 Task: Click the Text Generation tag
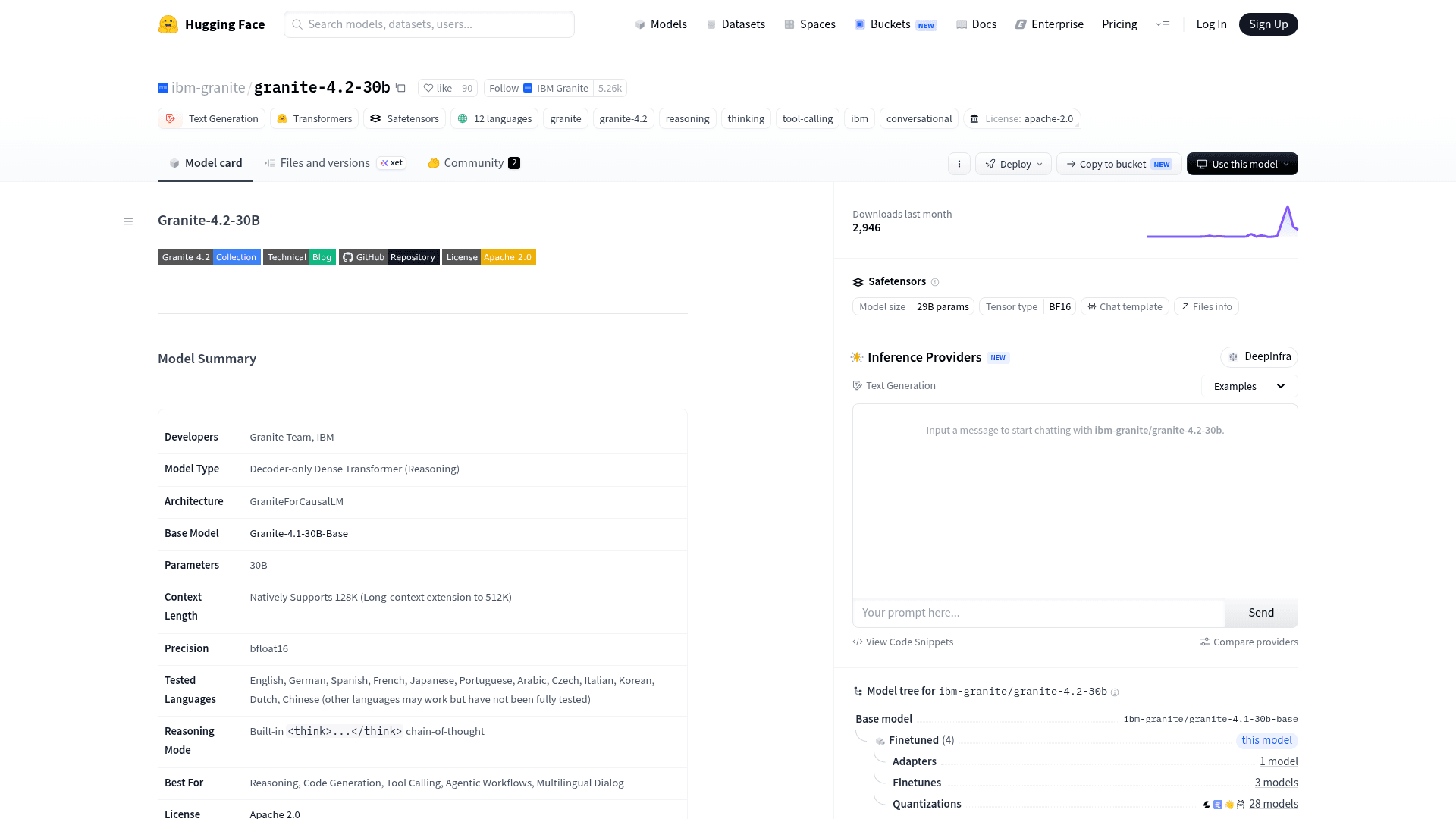[x=212, y=118]
